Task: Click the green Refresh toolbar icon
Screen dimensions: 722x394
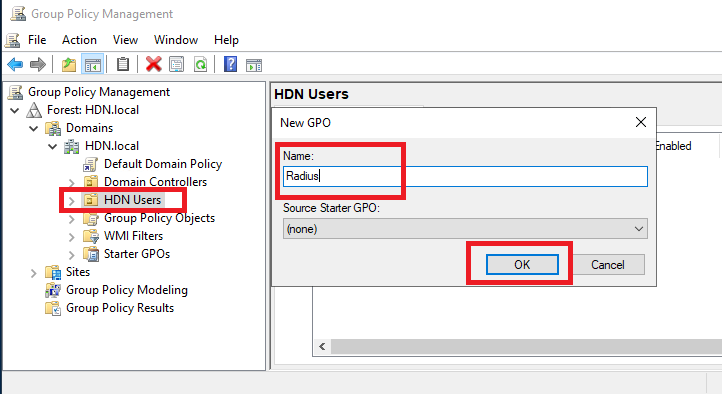Action: [200, 64]
